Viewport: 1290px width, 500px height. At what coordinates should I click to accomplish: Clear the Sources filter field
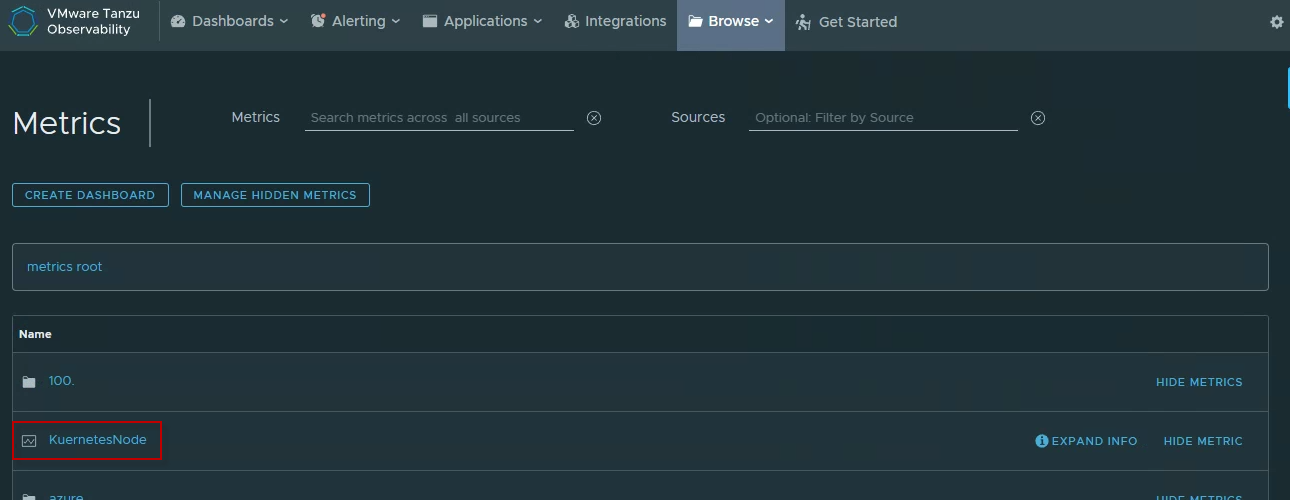pyautogui.click(x=1038, y=118)
